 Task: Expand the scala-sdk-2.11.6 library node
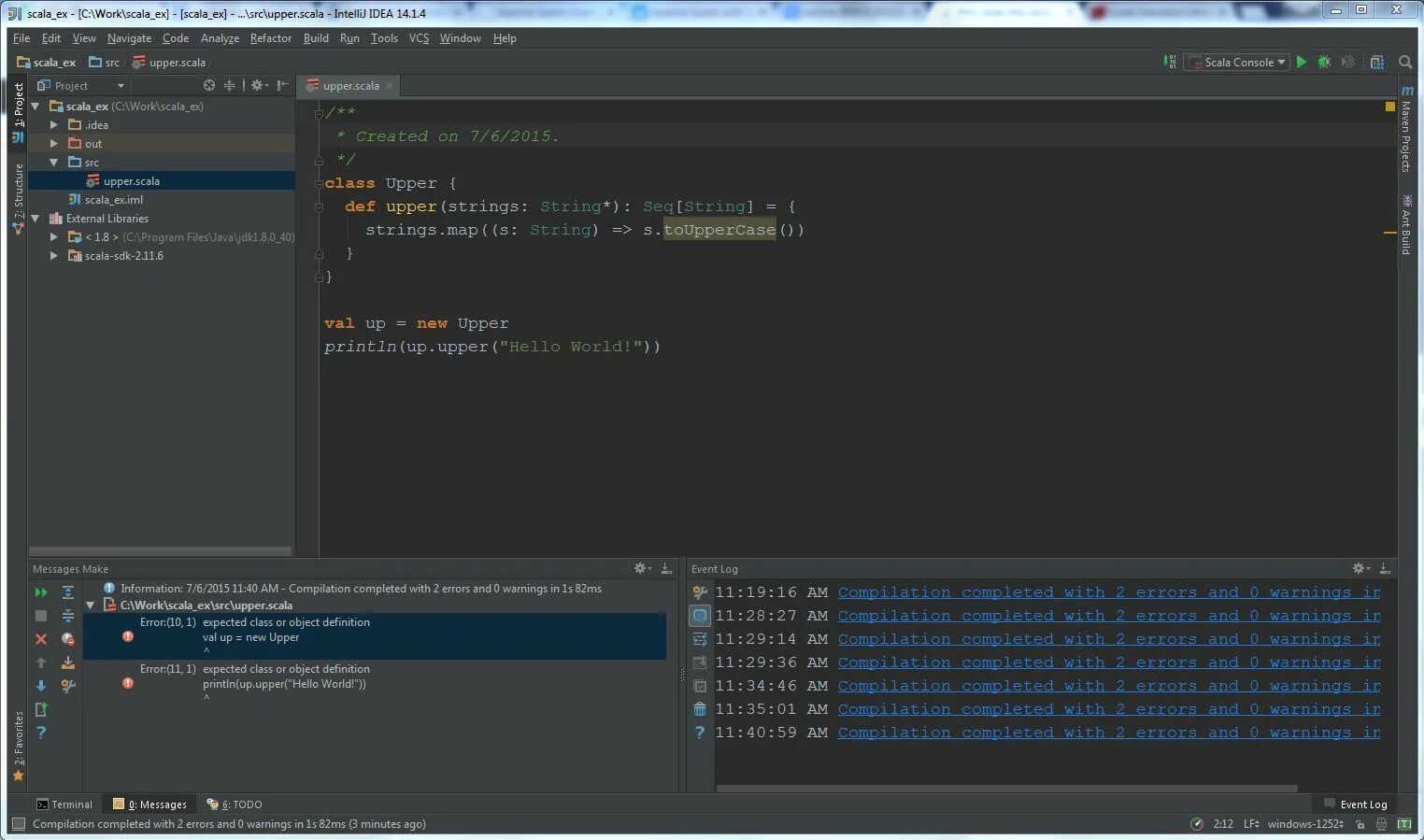pos(54,256)
